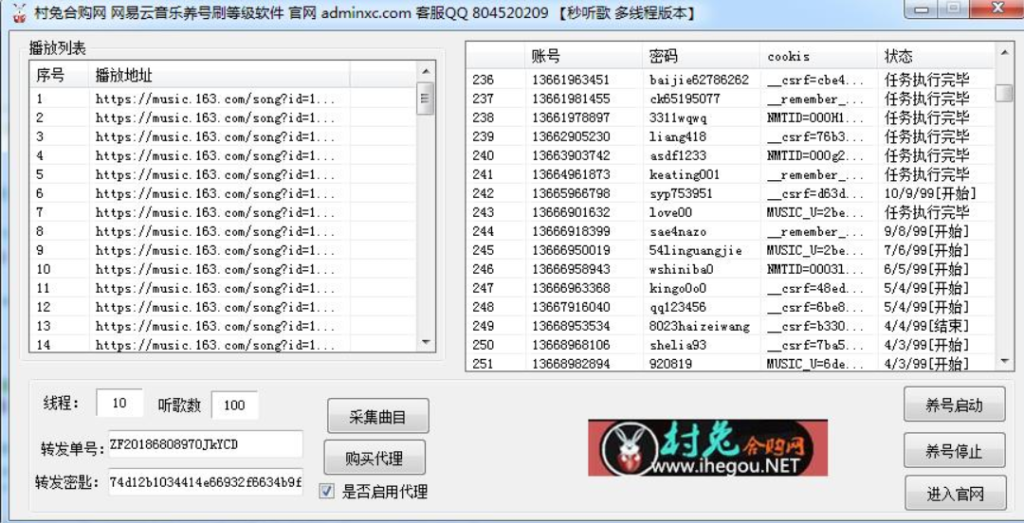Click playlist scrollbar thumb
Image resolution: width=1024 pixels, height=523 pixels.
point(426,98)
